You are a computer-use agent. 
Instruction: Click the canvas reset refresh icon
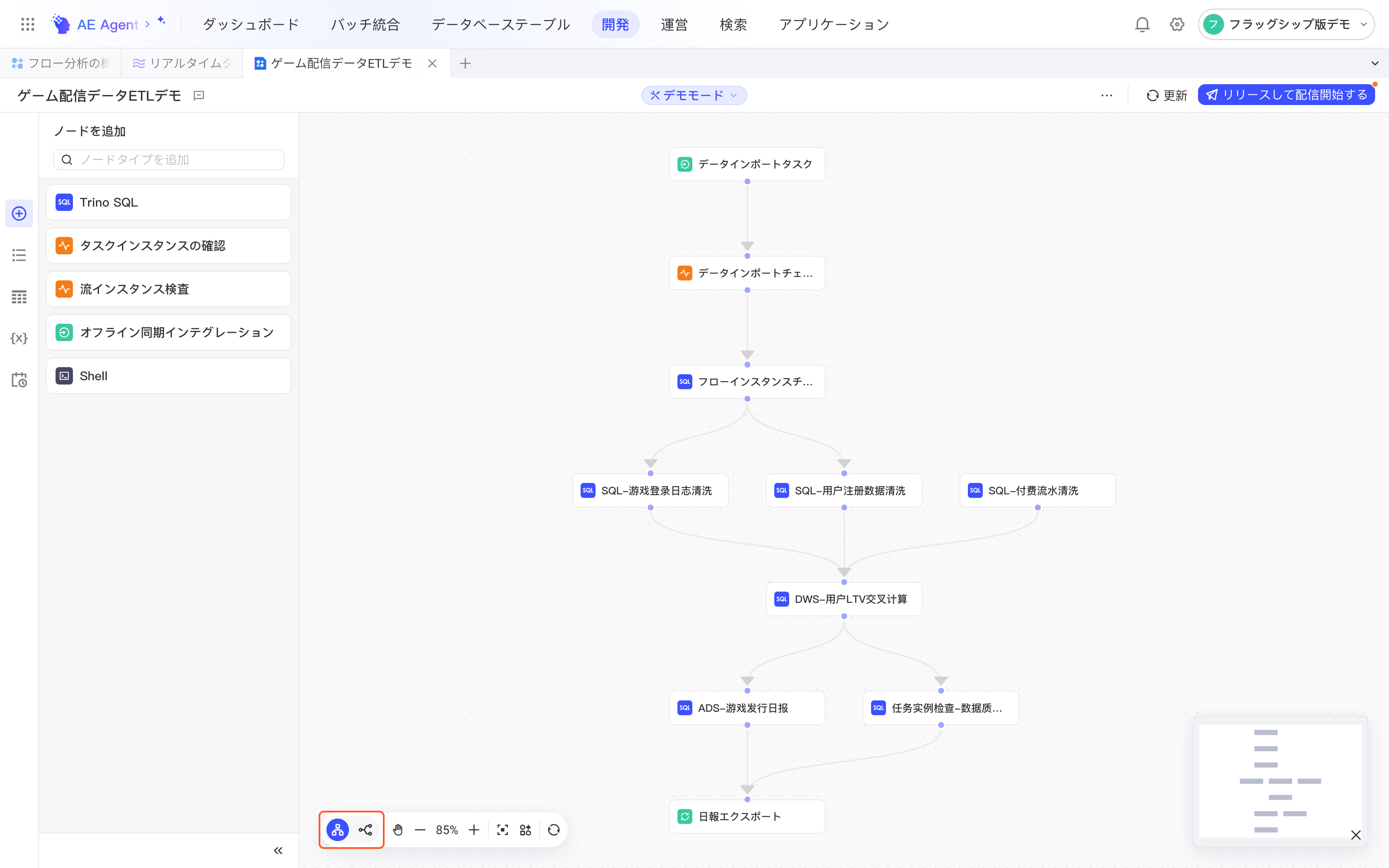coord(553,829)
